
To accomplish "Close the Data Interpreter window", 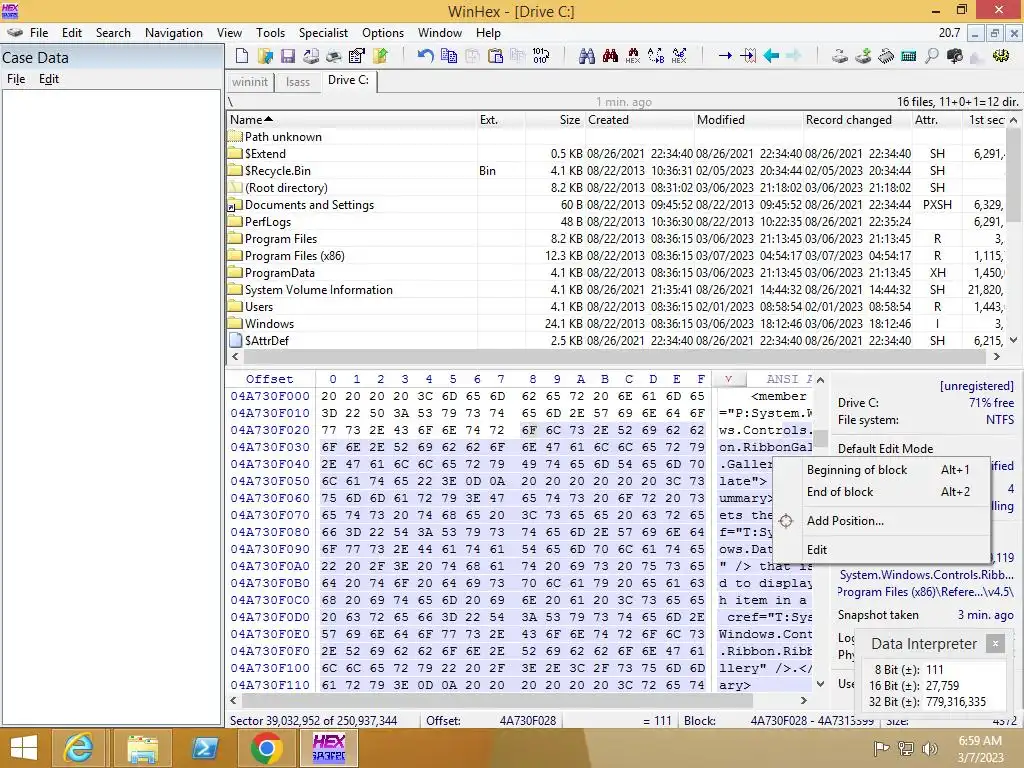I will coord(995,643).
